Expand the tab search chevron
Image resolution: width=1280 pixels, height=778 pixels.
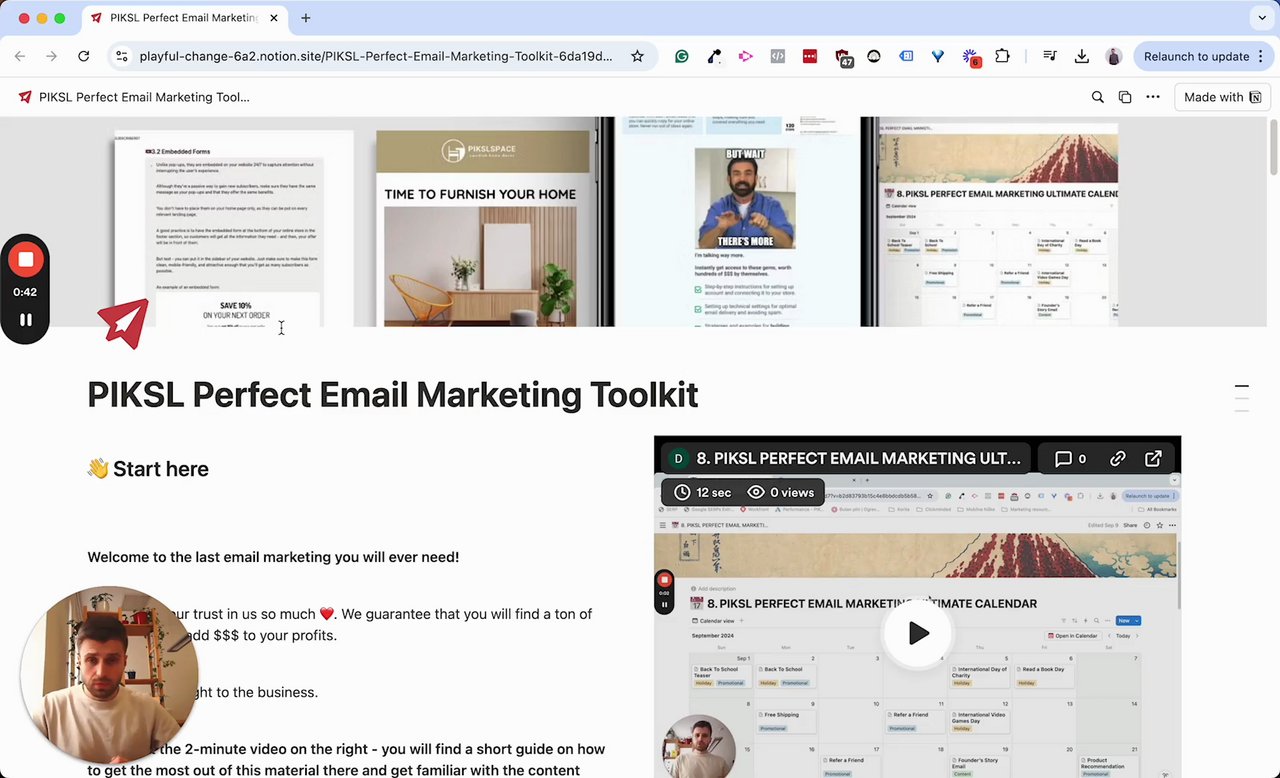click(1262, 18)
